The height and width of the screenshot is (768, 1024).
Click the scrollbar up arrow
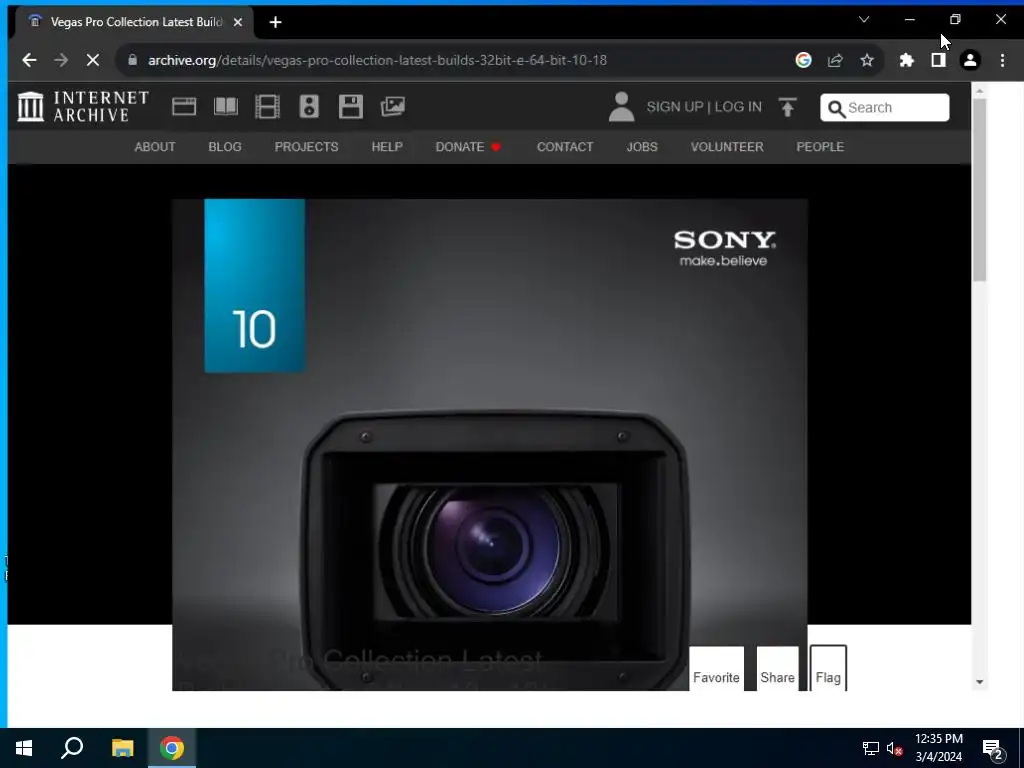tap(979, 91)
